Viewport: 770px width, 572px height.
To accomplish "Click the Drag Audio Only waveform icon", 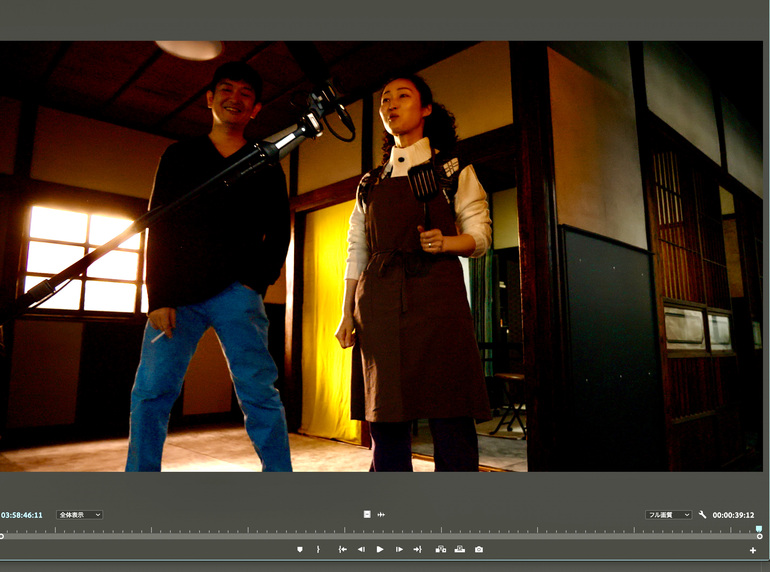I will point(381,514).
